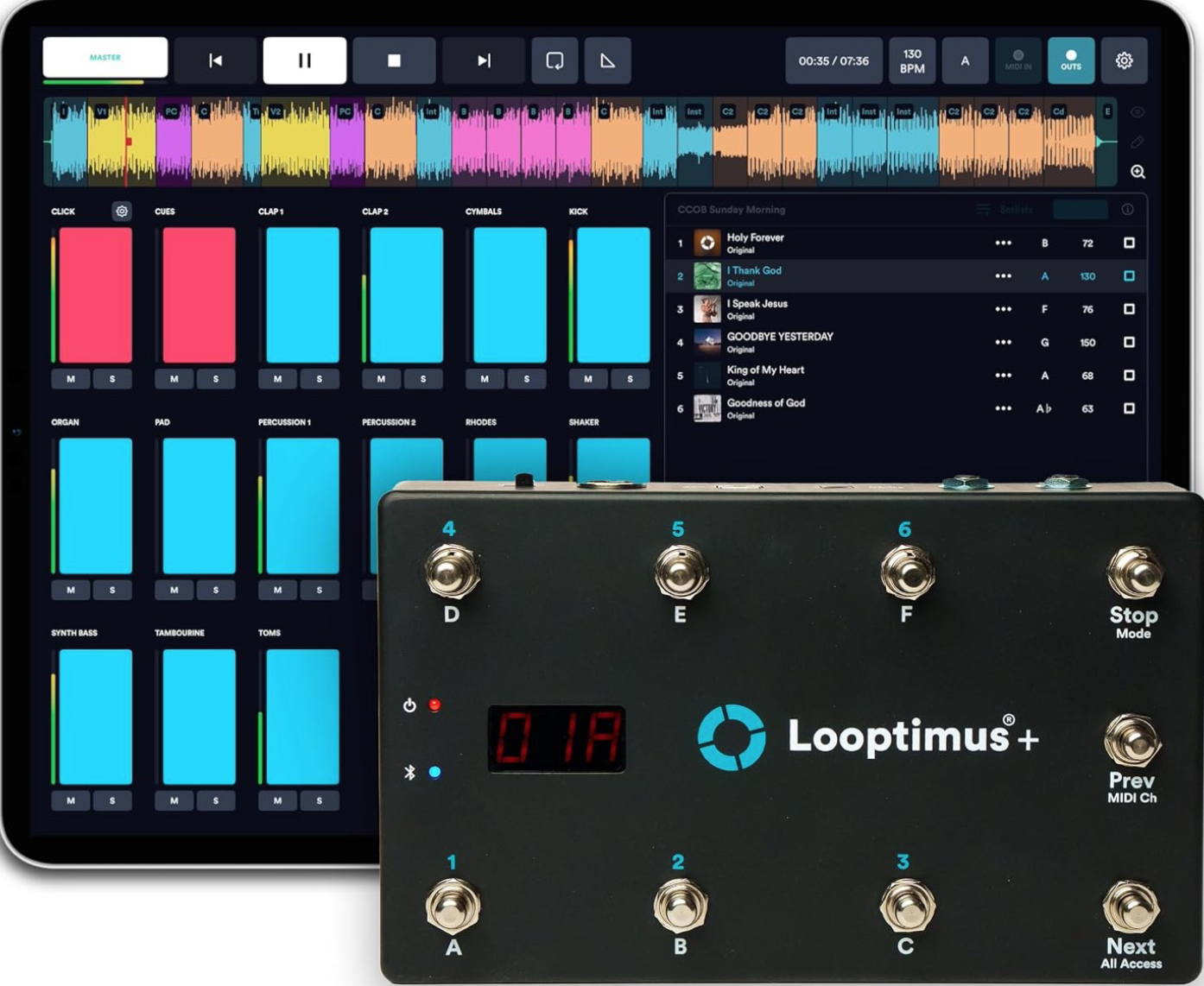Screen dimensions: 1204x986
Task: Adjust the CUES track red fader
Action: tap(200, 295)
